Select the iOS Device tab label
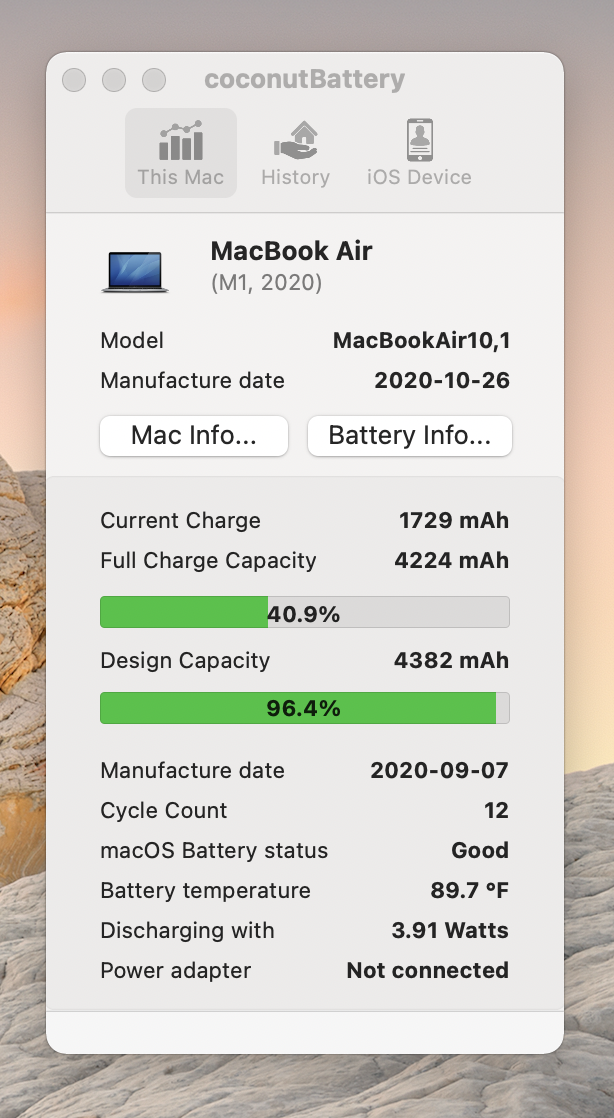Screen dimensions: 614x1118 tap(419, 177)
